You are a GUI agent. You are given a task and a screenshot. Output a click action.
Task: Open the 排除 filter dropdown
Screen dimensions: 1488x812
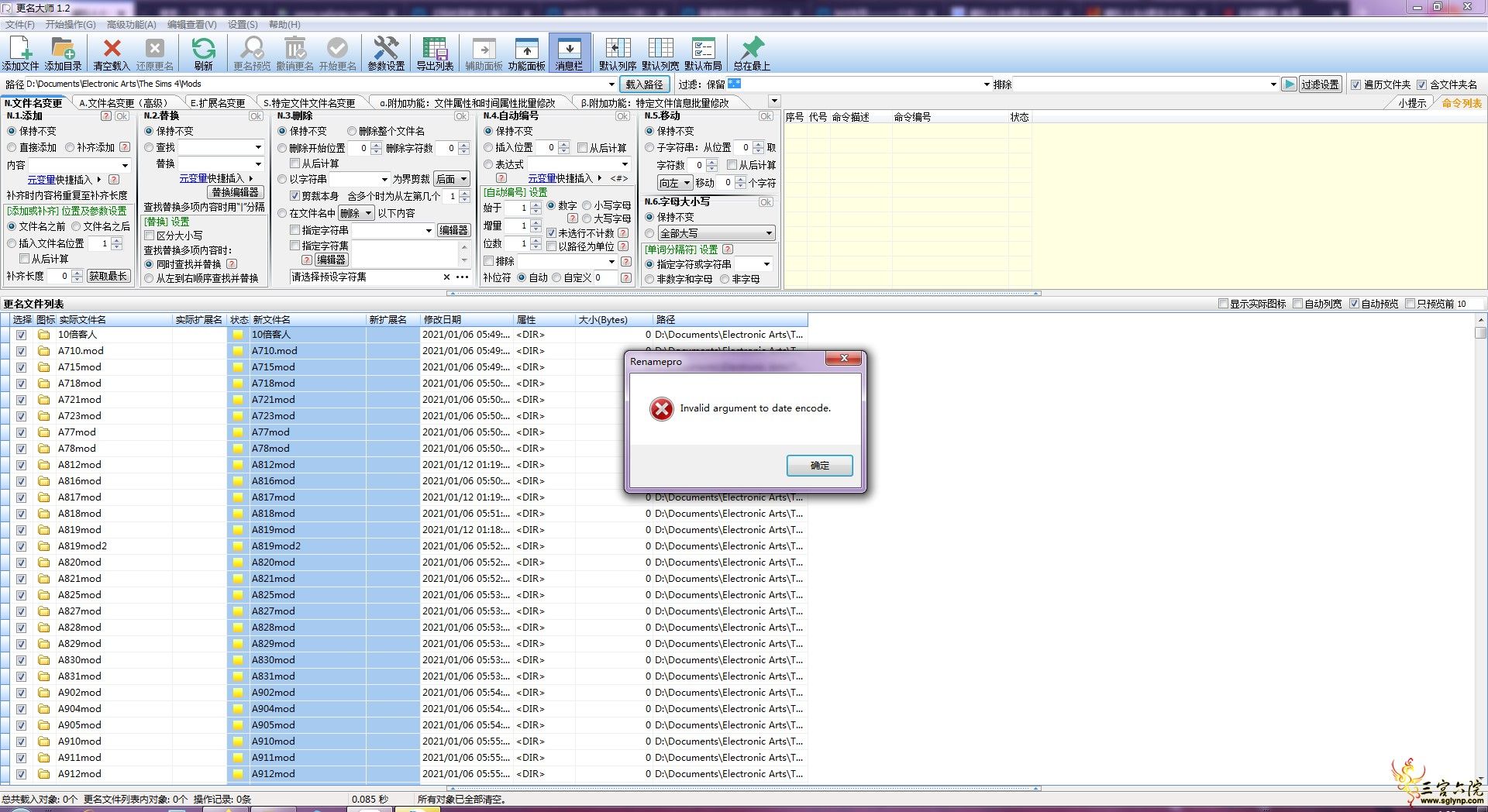point(1273,84)
